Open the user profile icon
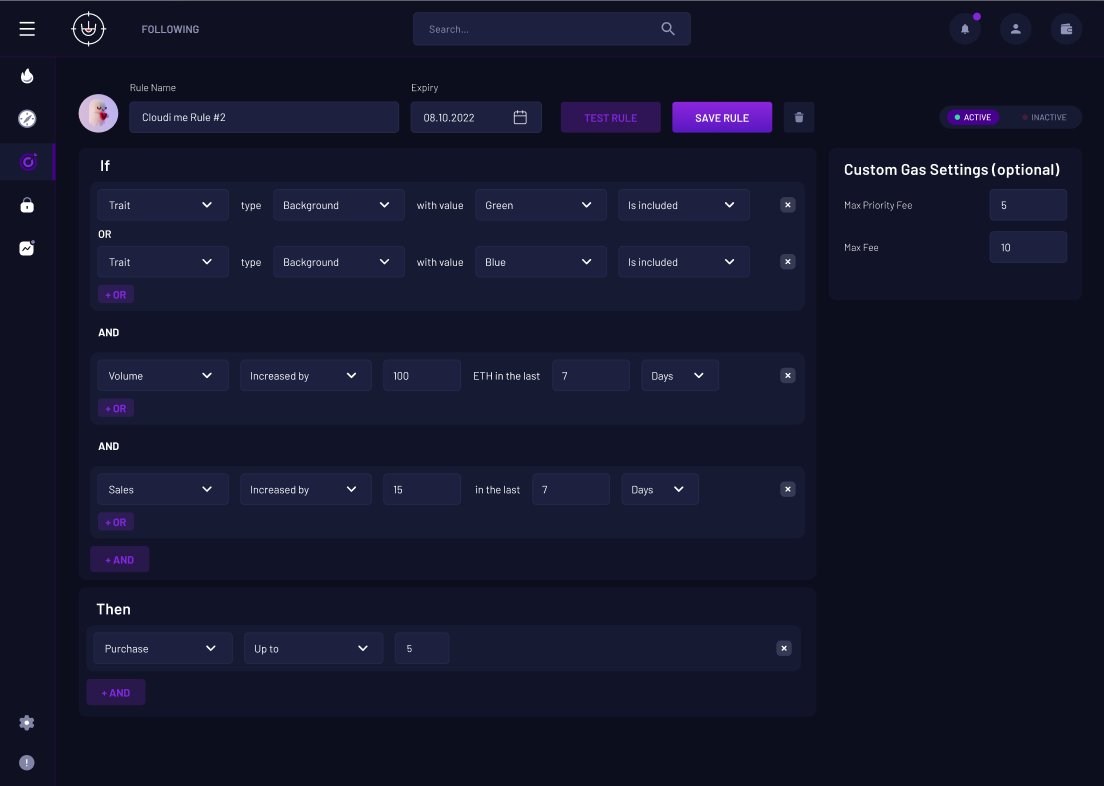Image resolution: width=1104 pixels, height=786 pixels. coord(1015,29)
